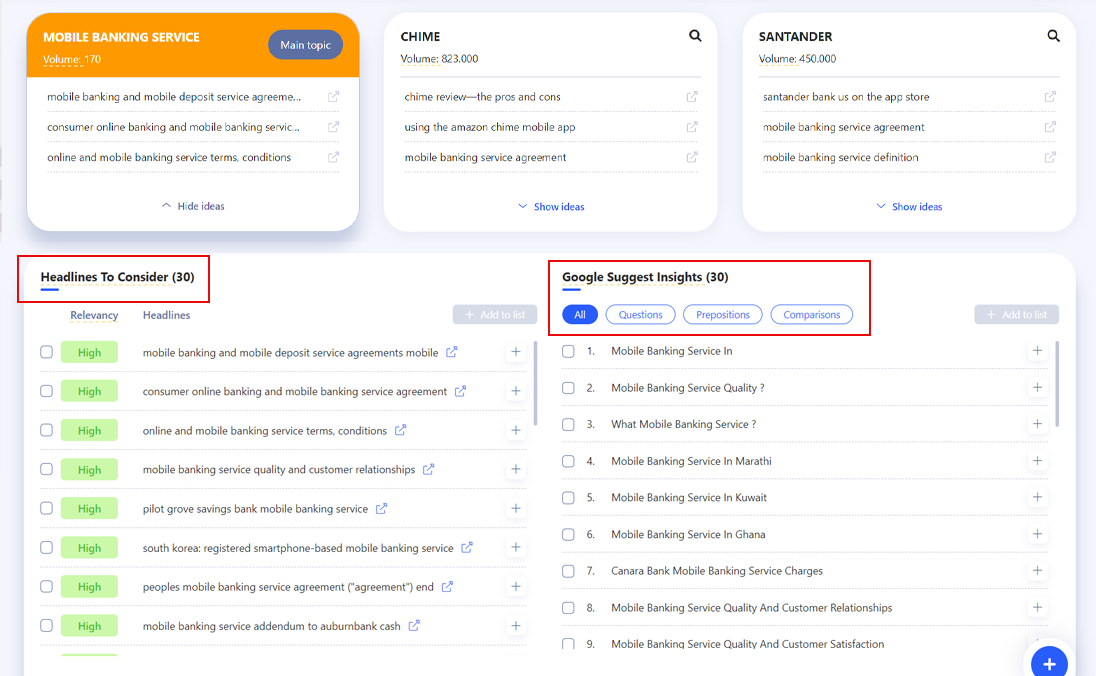The width and height of the screenshot is (1096, 676).
Task: Add 'mobile banking service quality and customer relationships' headline with plus icon
Action: click(516, 469)
